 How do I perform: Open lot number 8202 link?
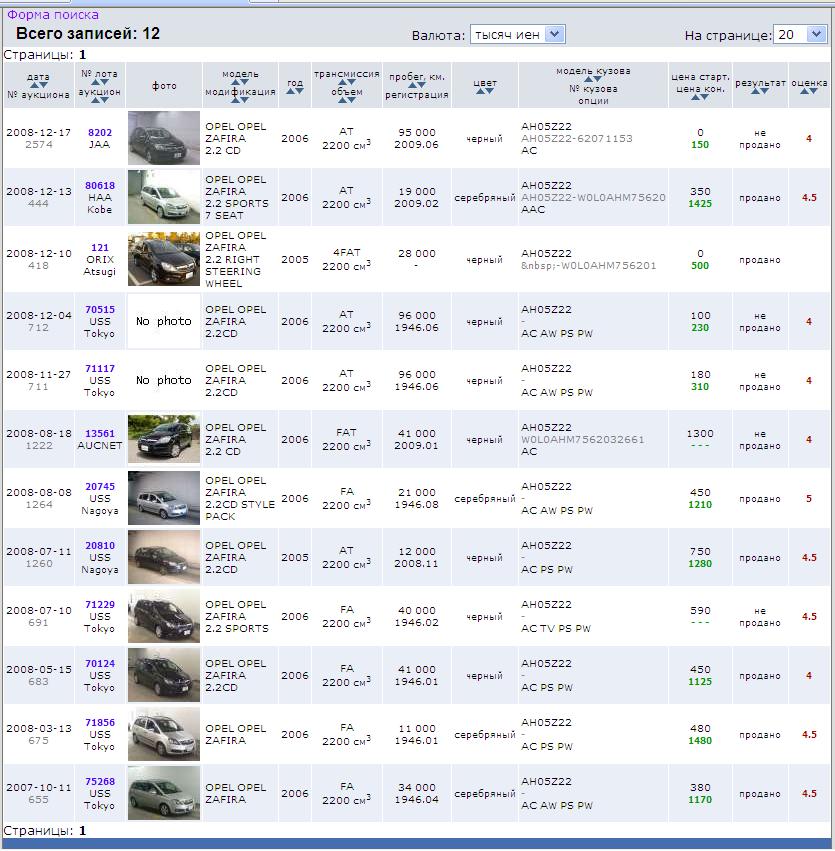click(100, 132)
